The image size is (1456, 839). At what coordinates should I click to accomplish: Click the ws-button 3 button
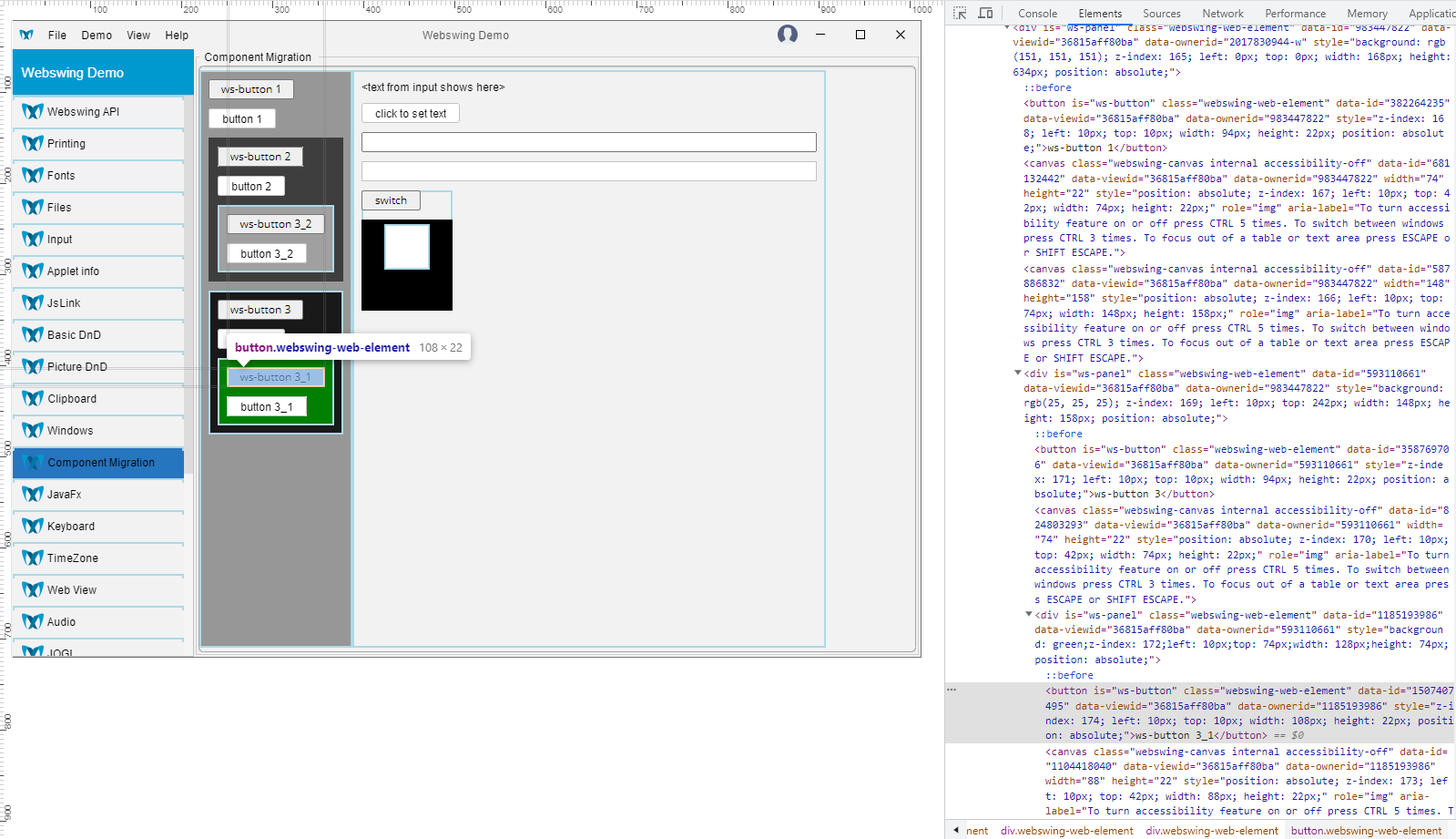260,310
